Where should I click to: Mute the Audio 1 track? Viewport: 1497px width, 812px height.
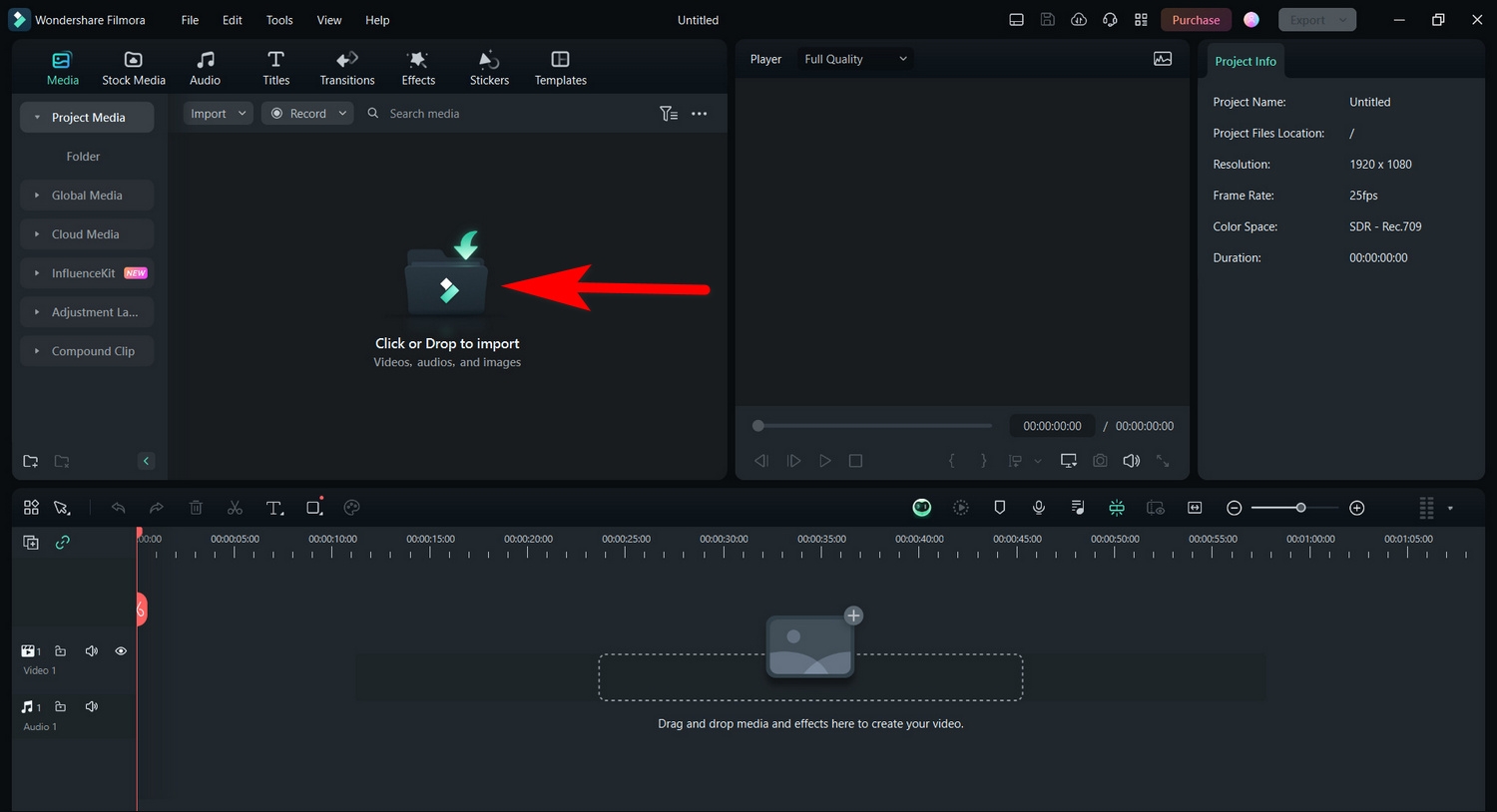pos(92,707)
